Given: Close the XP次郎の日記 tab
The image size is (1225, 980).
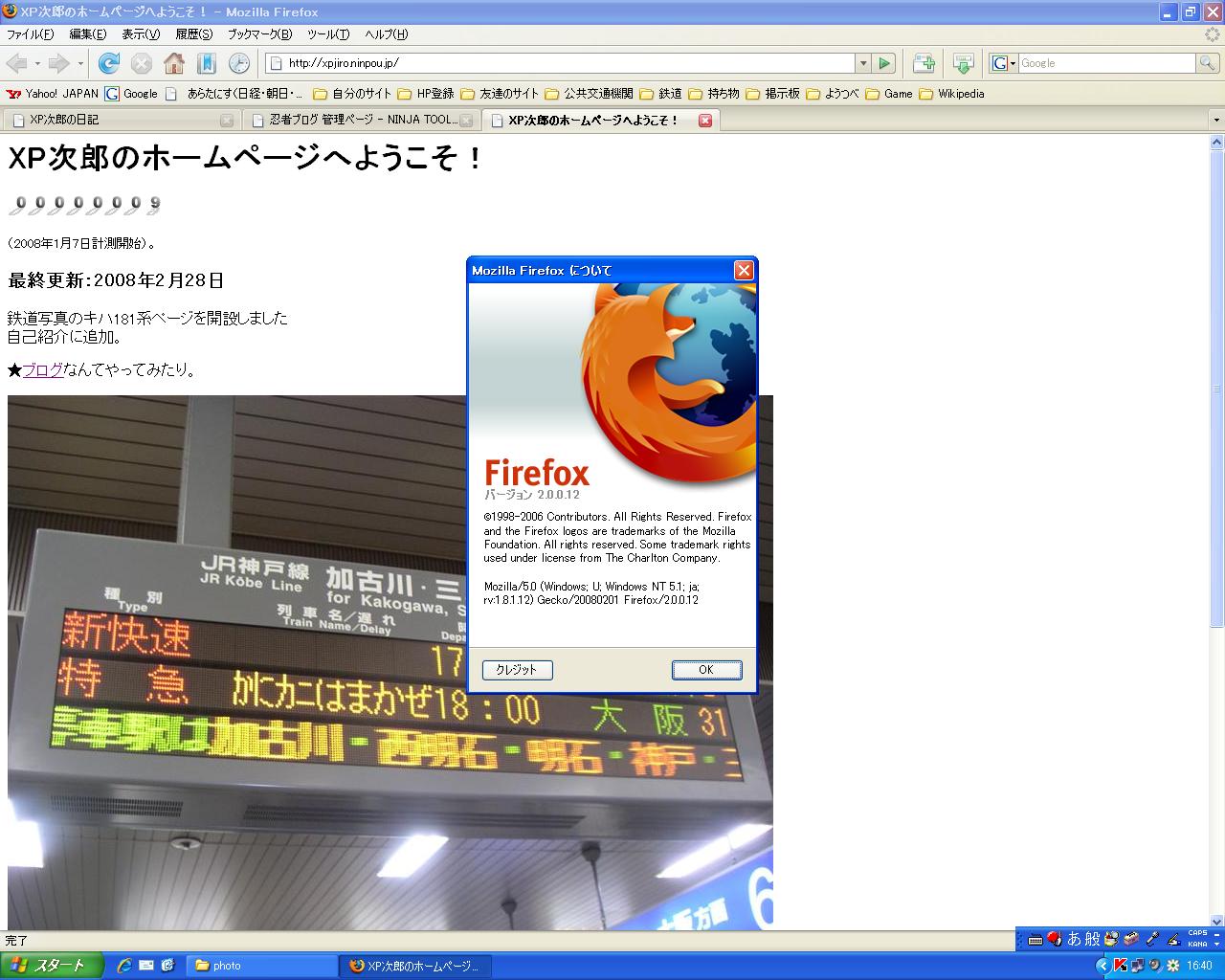Looking at the screenshot, I should tap(227, 121).
